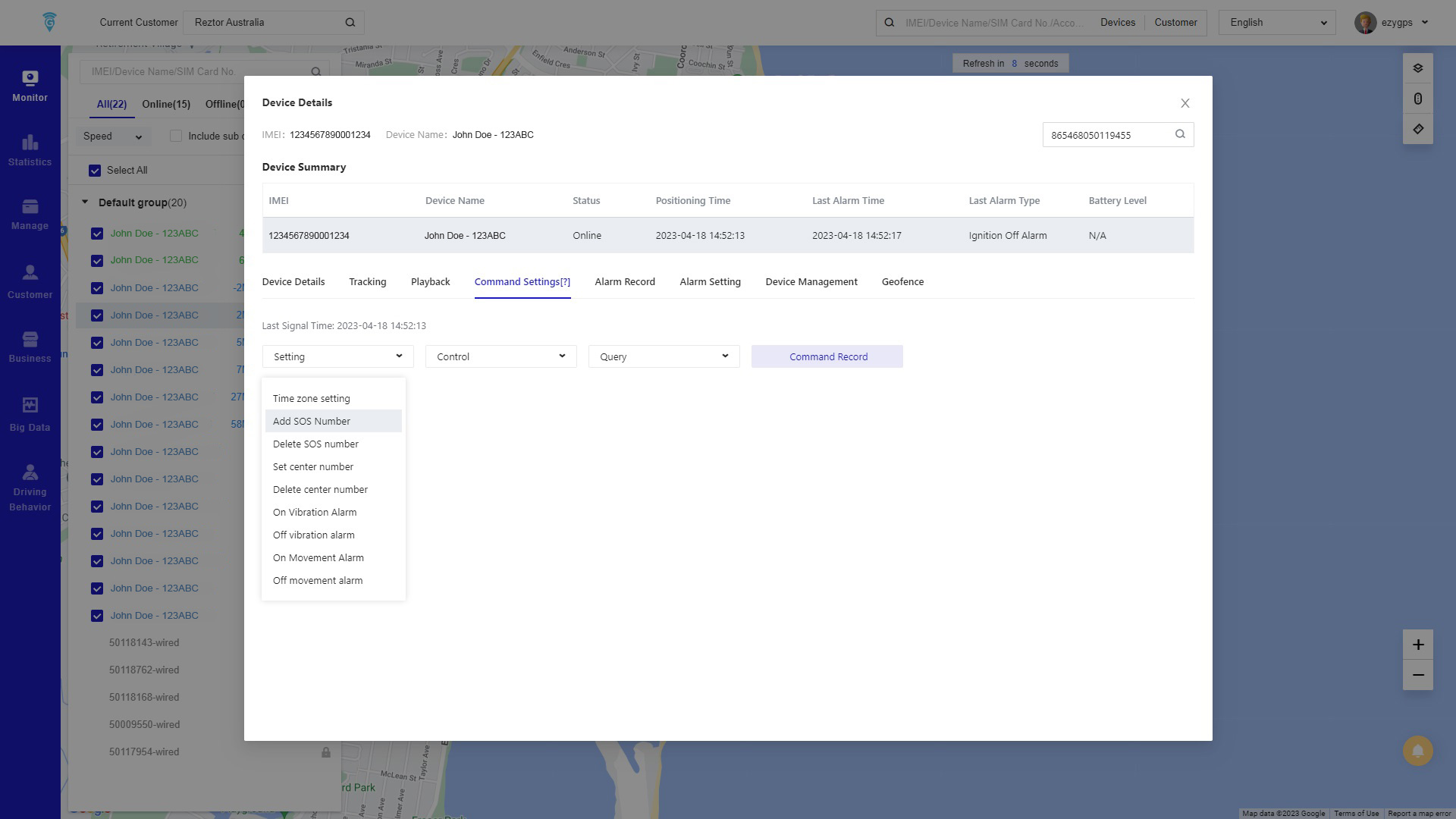Screen dimensions: 1456x819
Task: Uncheck first John Doe - 123ABC device
Action: (97, 234)
